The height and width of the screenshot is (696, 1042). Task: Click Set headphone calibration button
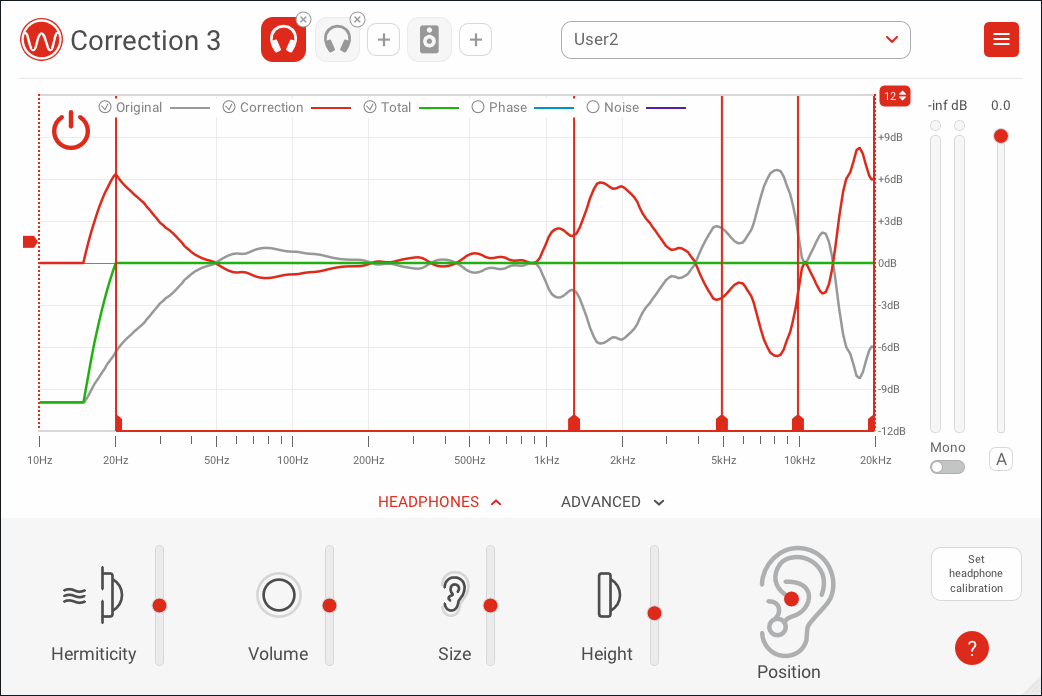pos(975,574)
